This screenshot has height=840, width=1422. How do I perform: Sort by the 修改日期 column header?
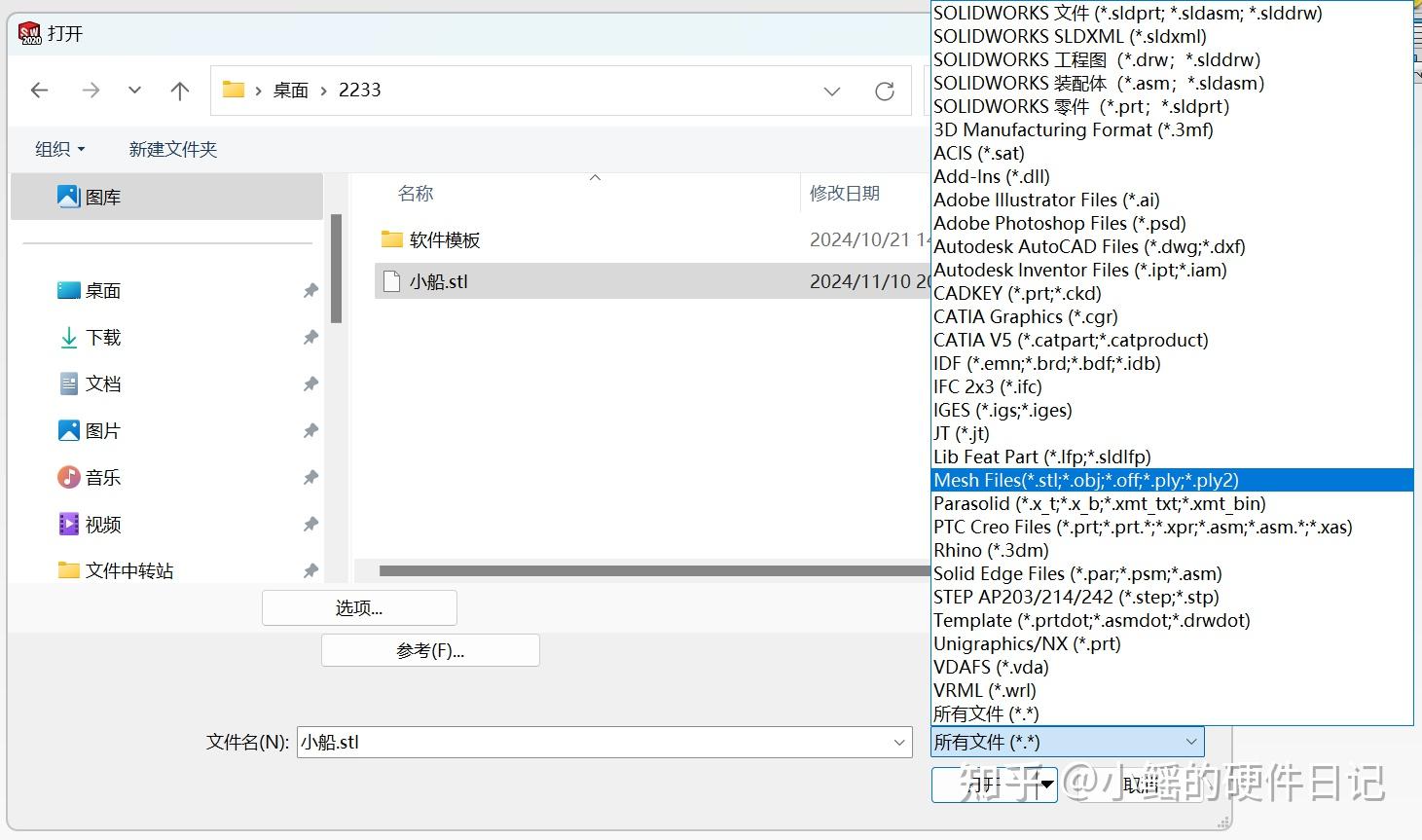(x=845, y=194)
